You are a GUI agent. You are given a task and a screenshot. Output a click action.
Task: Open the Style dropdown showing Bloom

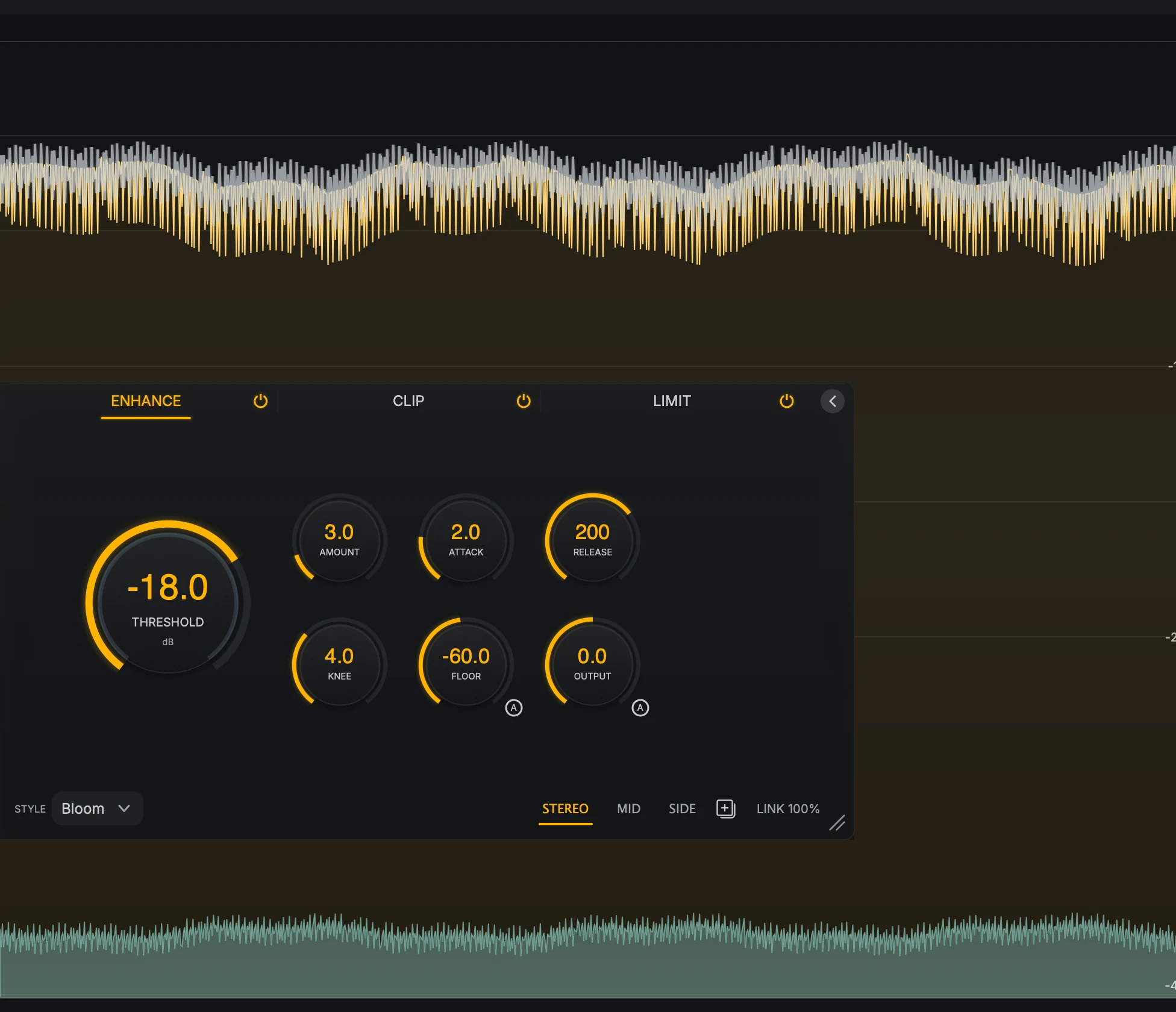coord(97,808)
